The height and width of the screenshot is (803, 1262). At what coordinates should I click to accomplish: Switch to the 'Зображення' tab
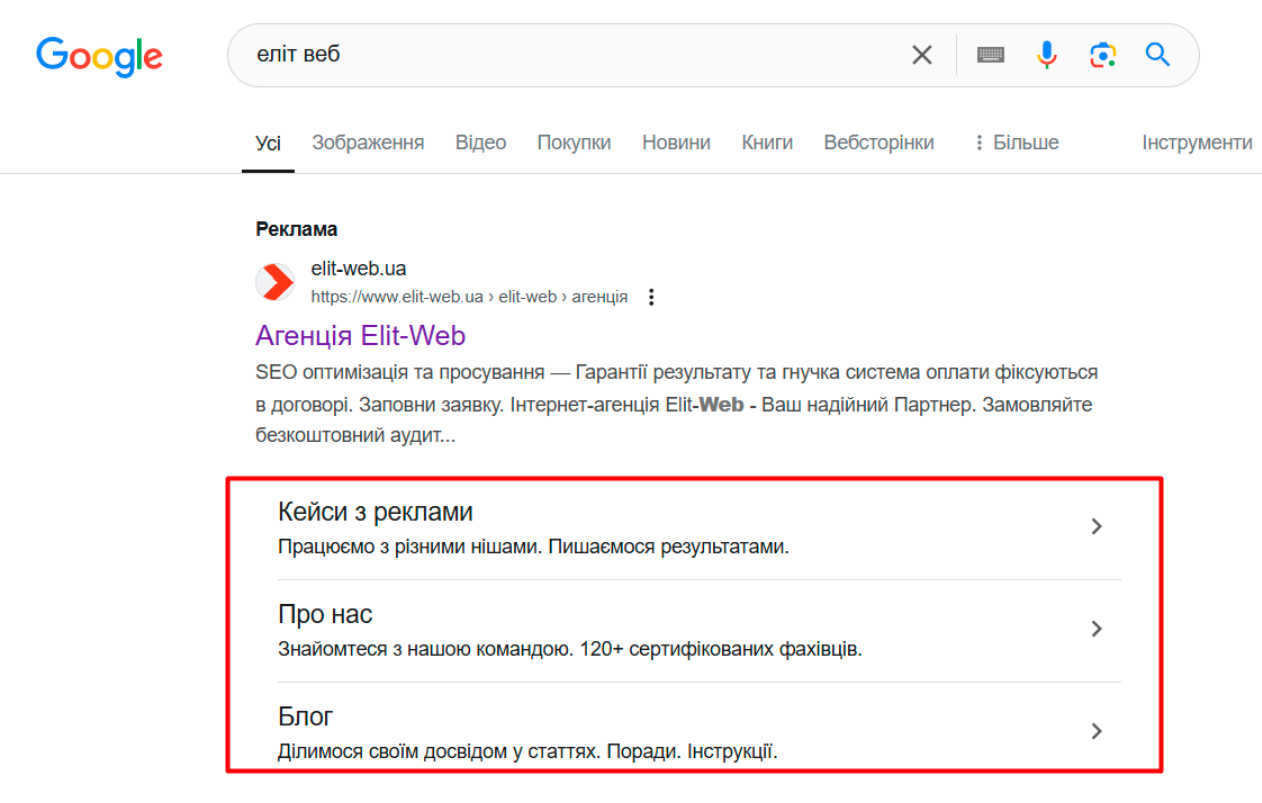[368, 143]
